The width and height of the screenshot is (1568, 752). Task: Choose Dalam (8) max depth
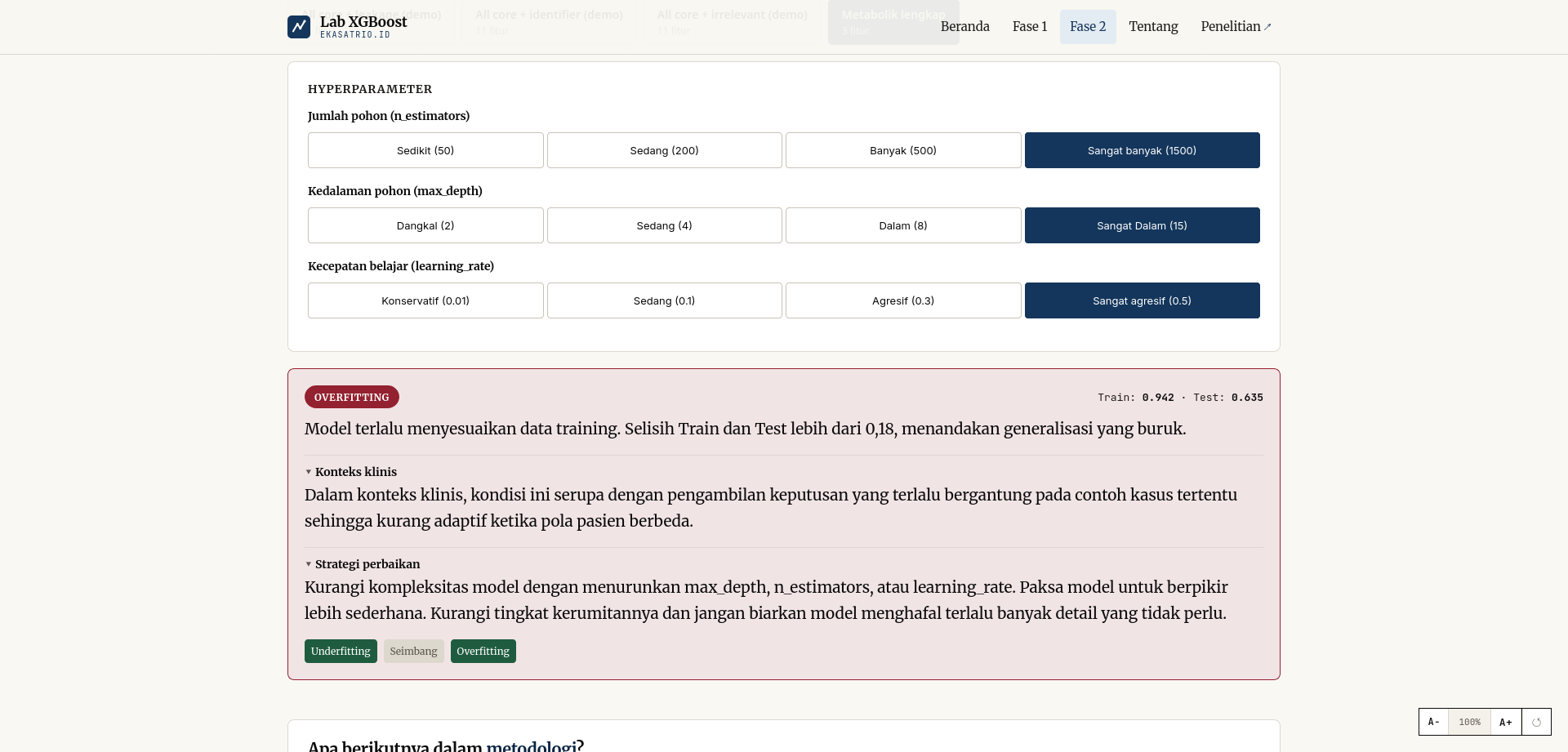point(903,225)
